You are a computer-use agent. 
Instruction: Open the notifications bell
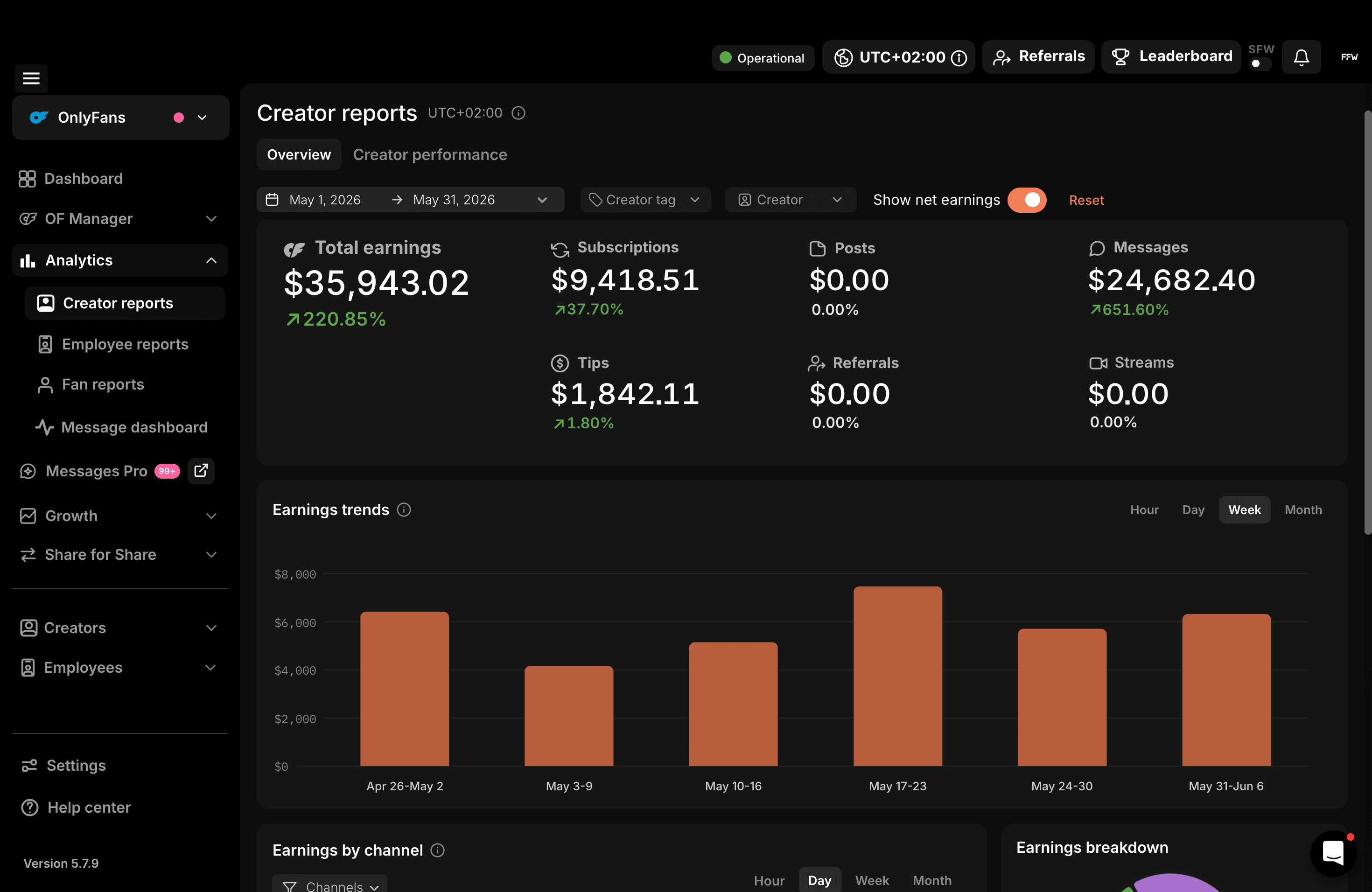pyautogui.click(x=1301, y=57)
